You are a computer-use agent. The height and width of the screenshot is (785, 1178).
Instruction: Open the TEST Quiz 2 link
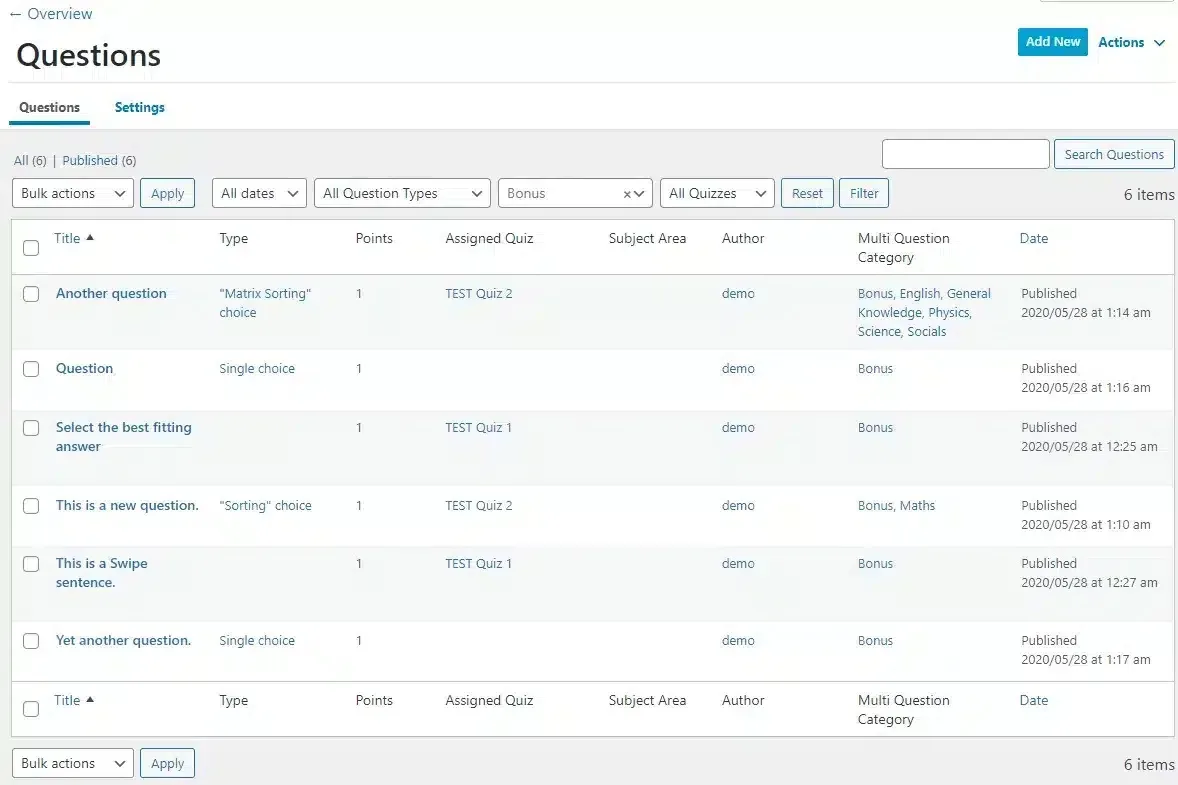tap(478, 294)
